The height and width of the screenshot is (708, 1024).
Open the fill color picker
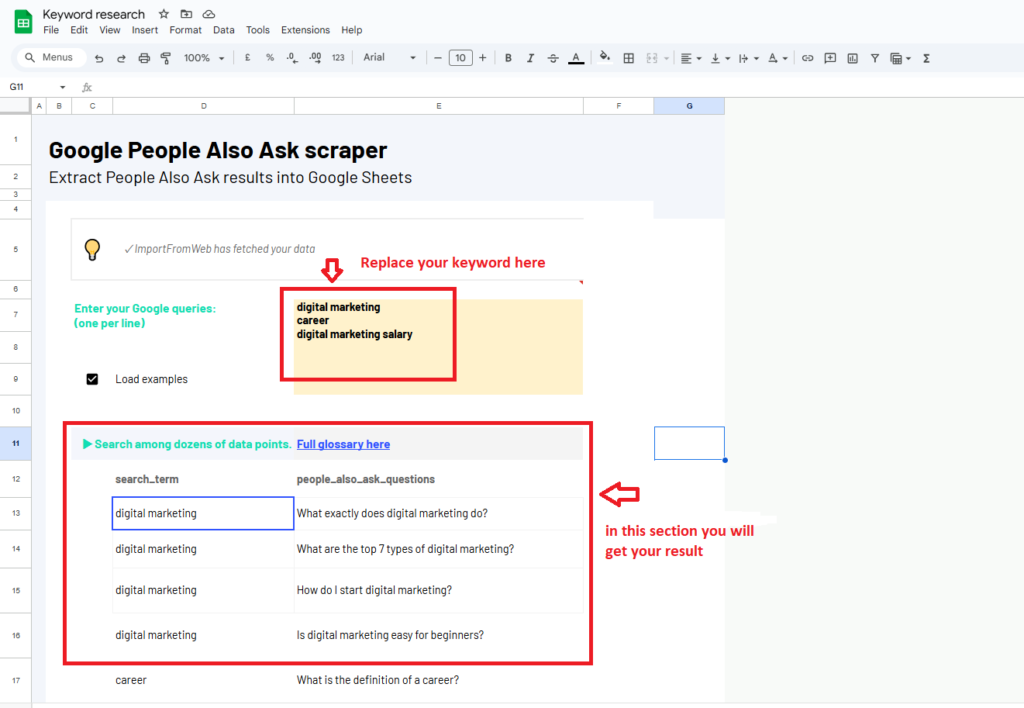coord(605,57)
